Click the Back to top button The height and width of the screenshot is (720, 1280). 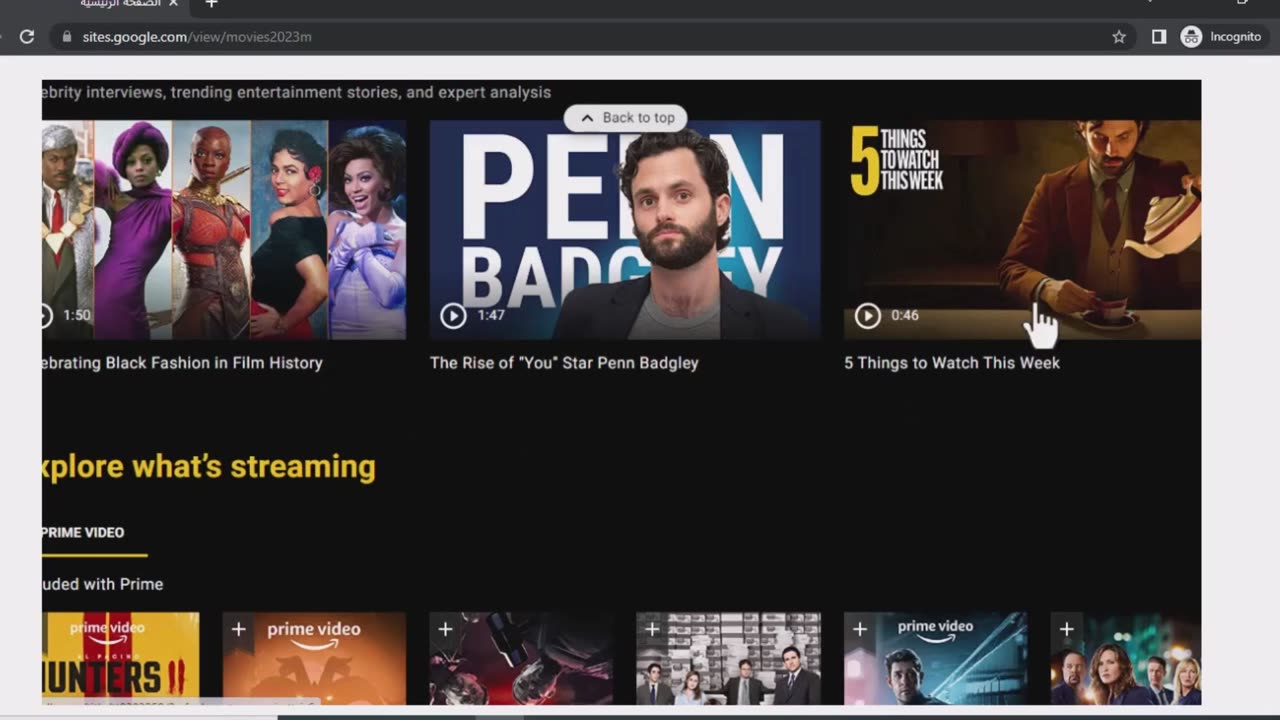[x=626, y=118]
